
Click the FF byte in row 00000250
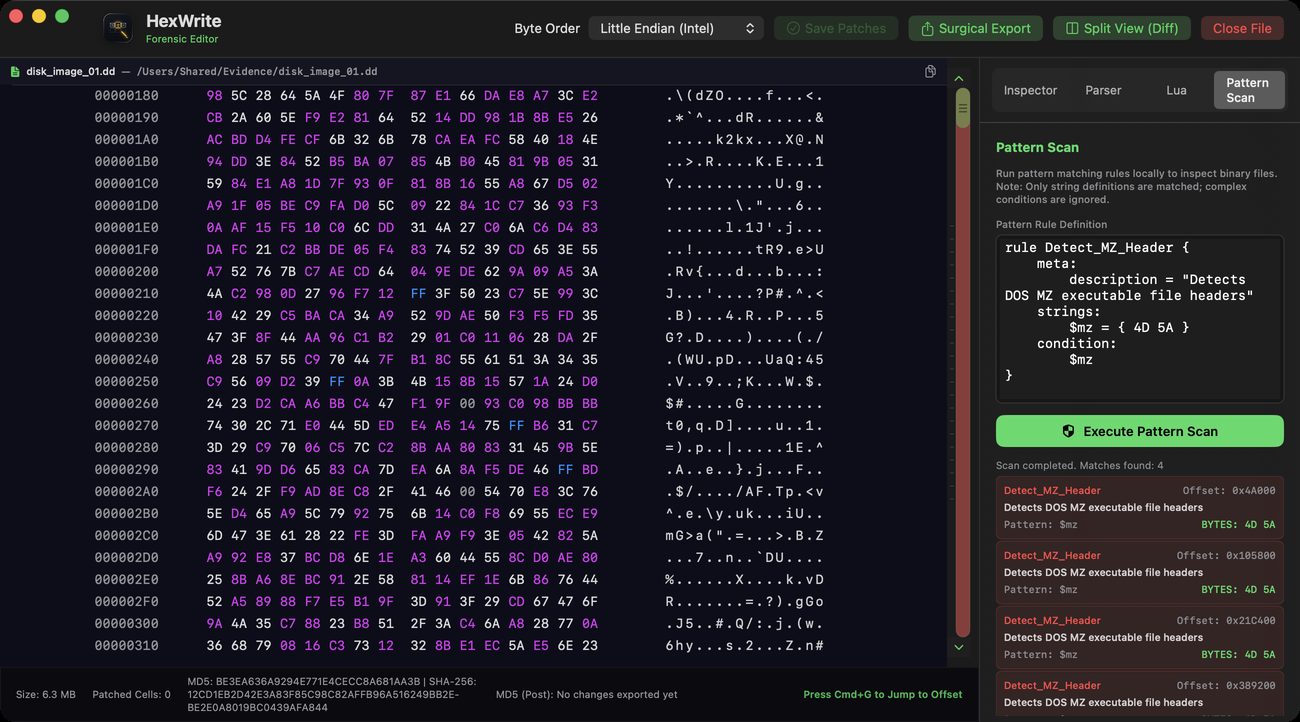[x=337, y=382]
